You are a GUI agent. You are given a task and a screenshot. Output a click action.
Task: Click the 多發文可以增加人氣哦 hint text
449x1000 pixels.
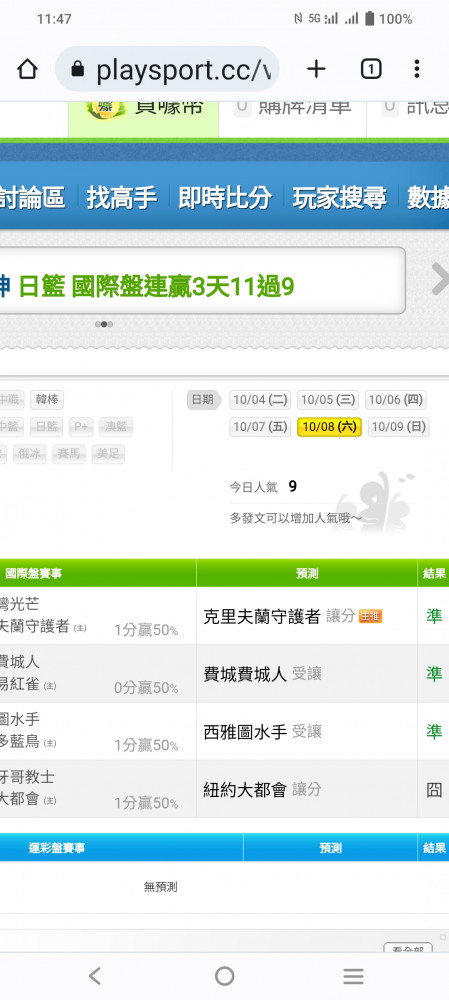click(296, 518)
